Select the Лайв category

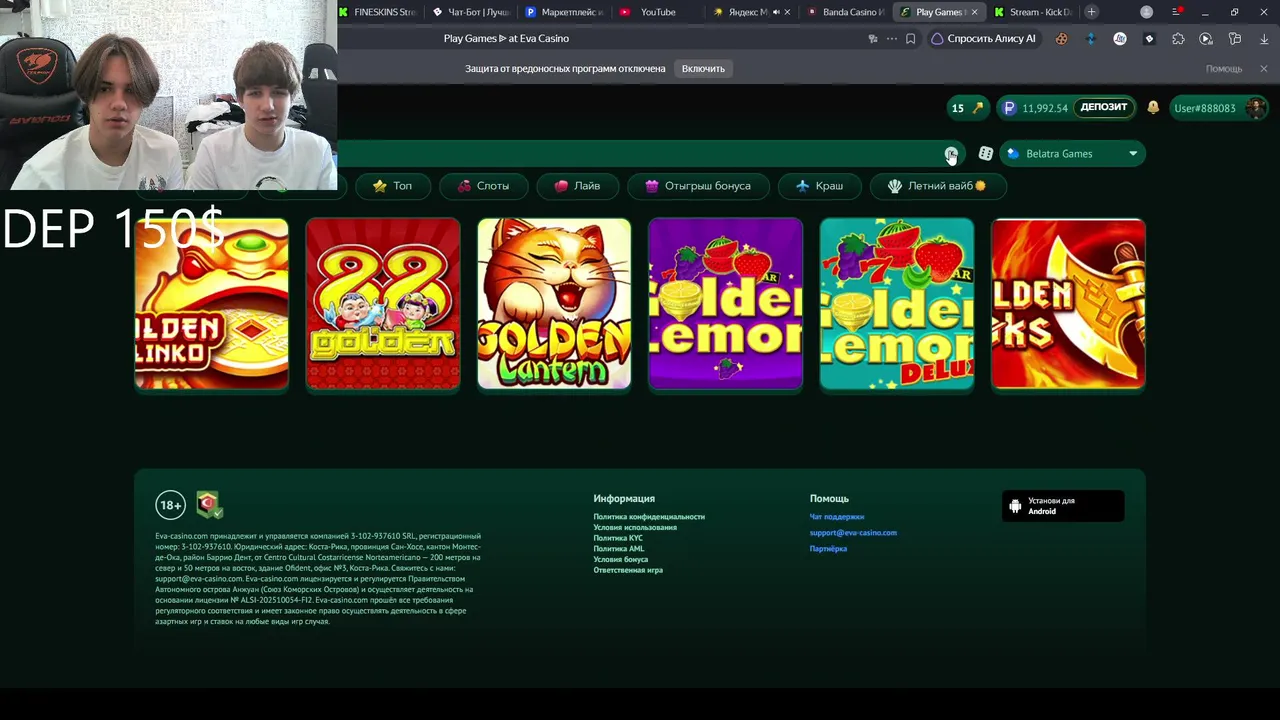tap(577, 186)
